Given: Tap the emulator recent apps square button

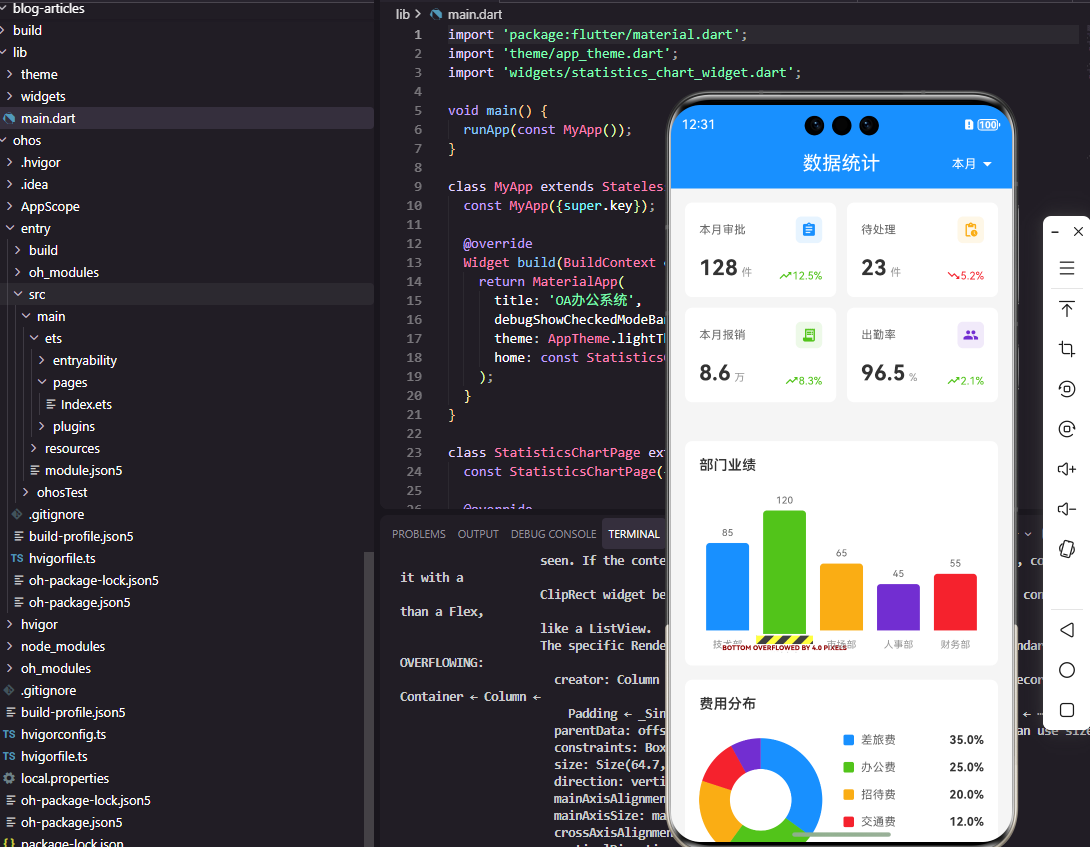Looking at the screenshot, I should click(x=1066, y=710).
